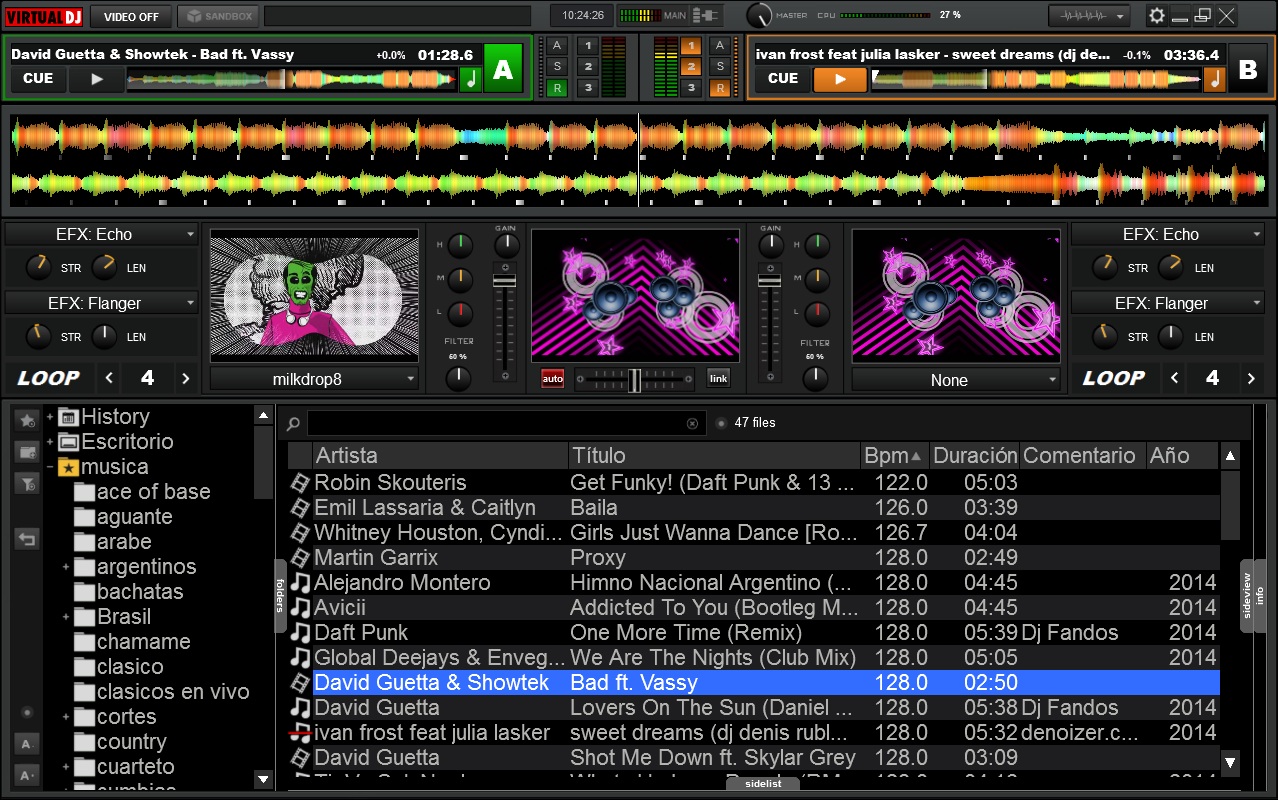Click the Deck A milkdrop8 video preview
Image resolution: width=1278 pixels, height=800 pixels.
[315, 294]
